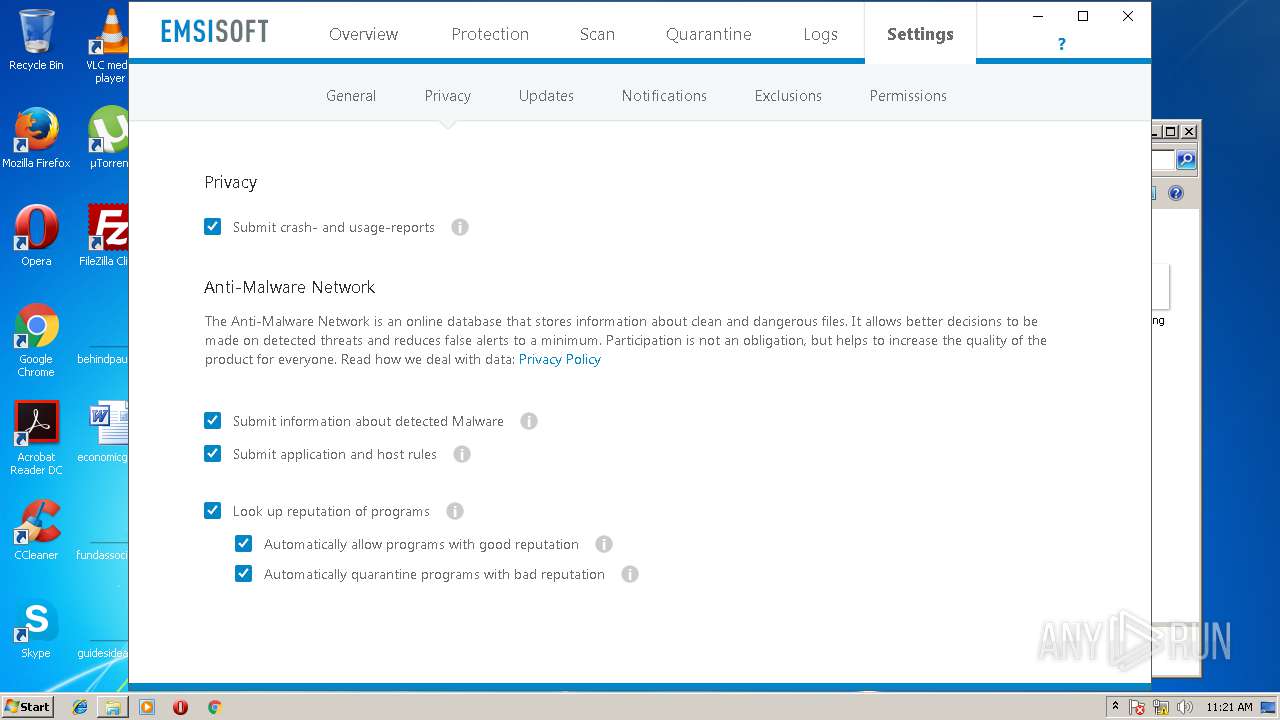Click the Anti-Malware Network heading
This screenshot has width=1280, height=720.
tap(290, 287)
